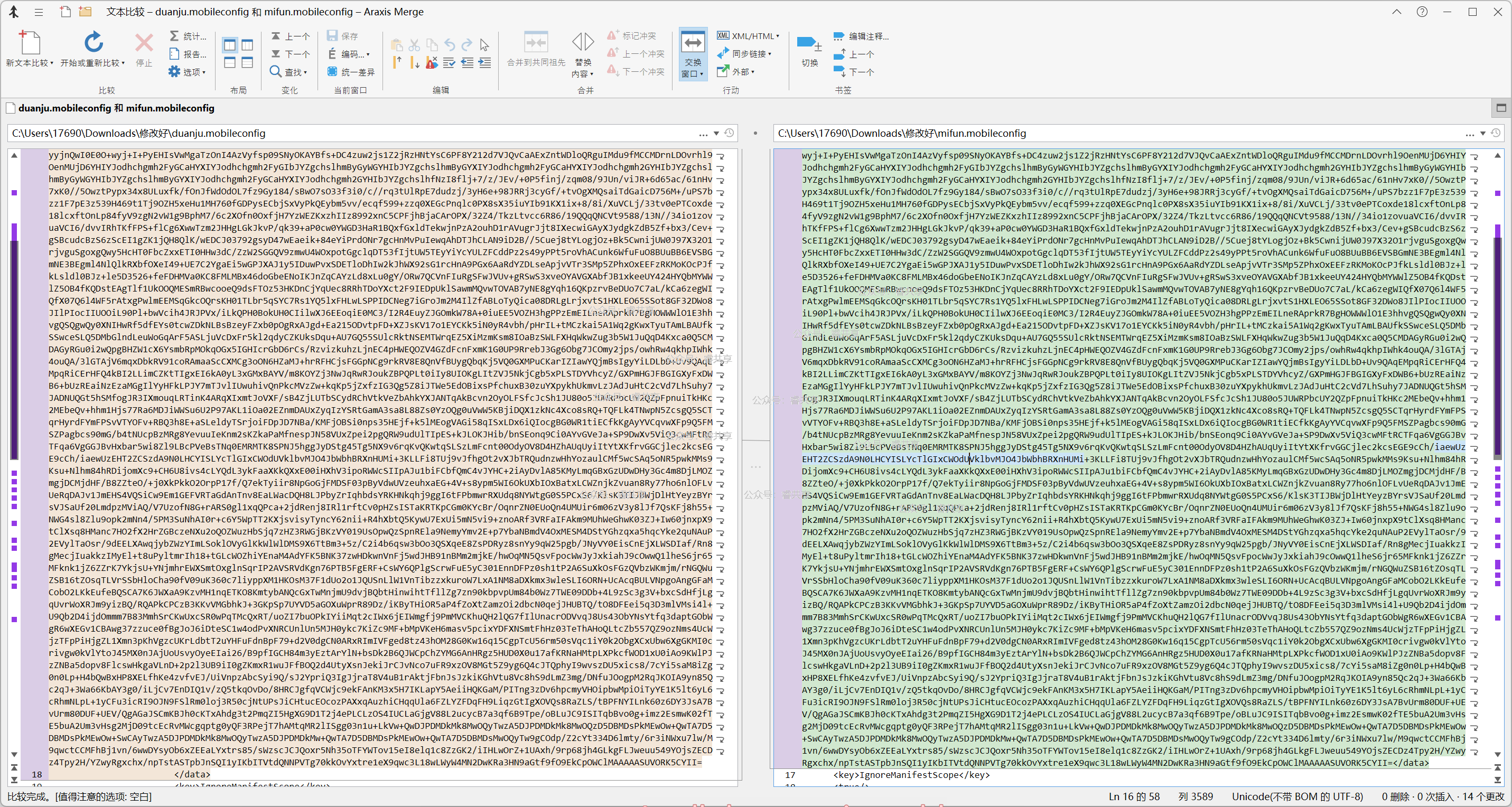
Task: Click the redo arrow icon
Action: pos(466,45)
